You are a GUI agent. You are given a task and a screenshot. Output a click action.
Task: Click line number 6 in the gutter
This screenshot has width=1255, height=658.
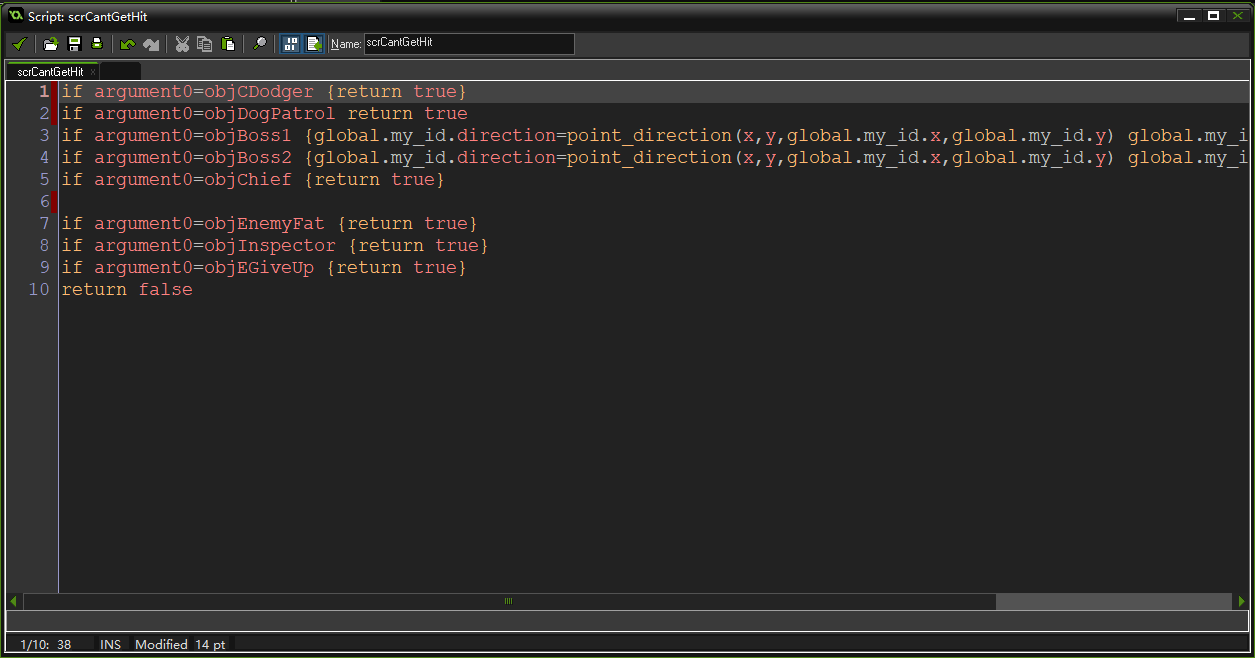point(43,202)
